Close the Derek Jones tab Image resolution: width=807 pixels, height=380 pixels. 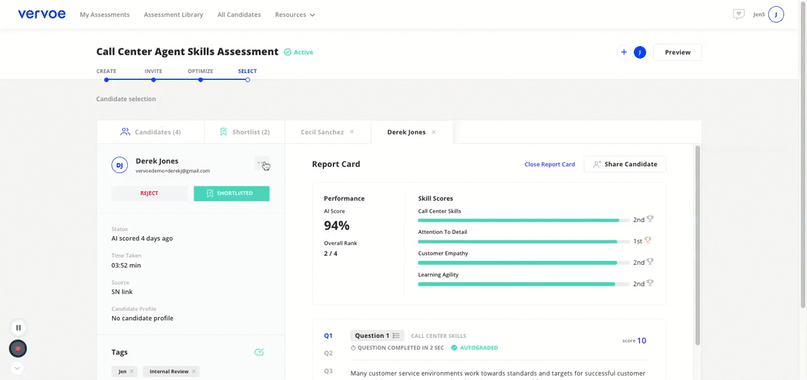[434, 132]
